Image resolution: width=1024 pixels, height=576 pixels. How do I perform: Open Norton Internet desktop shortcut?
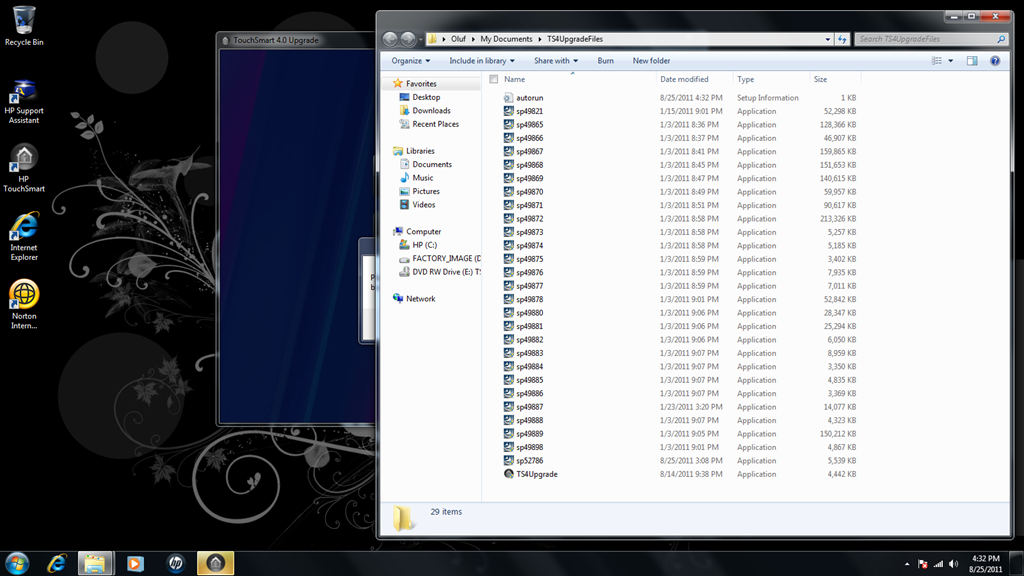tap(24, 304)
